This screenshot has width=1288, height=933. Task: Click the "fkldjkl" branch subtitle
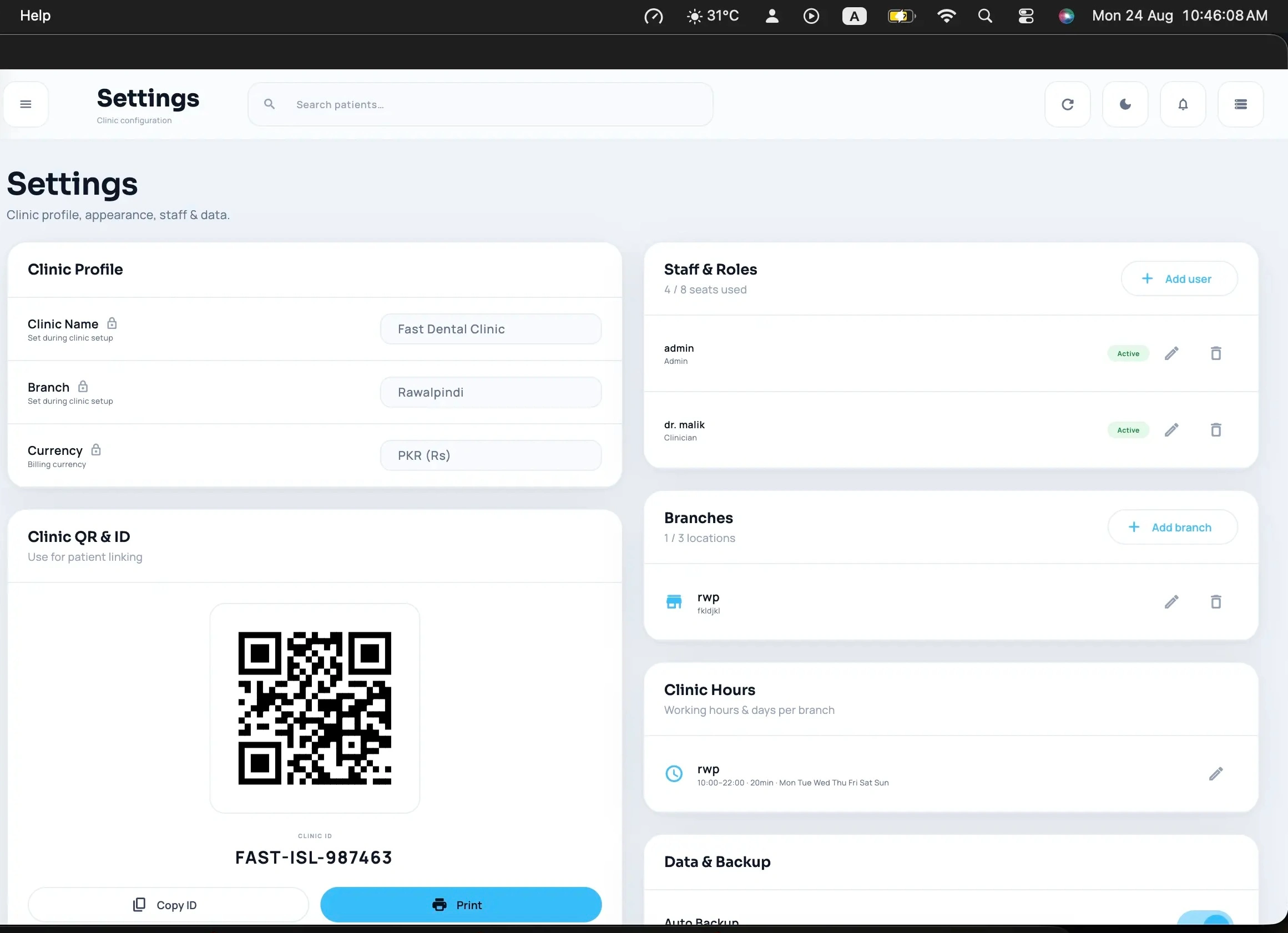709,611
